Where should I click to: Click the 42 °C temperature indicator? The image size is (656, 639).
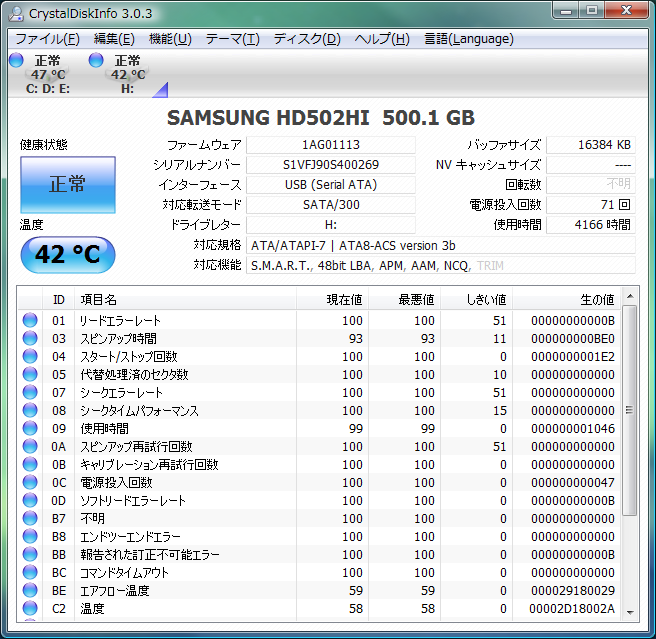click(x=68, y=254)
